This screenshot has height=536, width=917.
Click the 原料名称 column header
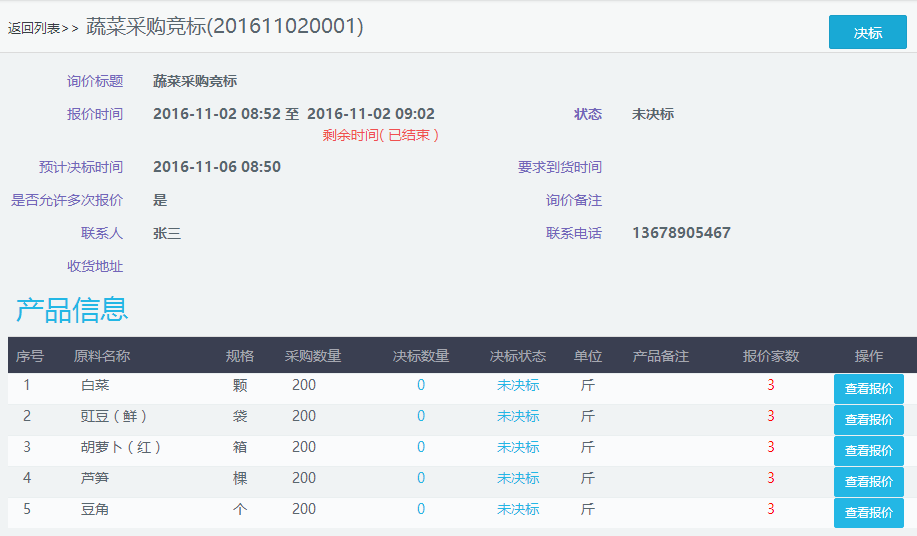tap(102, 357)
